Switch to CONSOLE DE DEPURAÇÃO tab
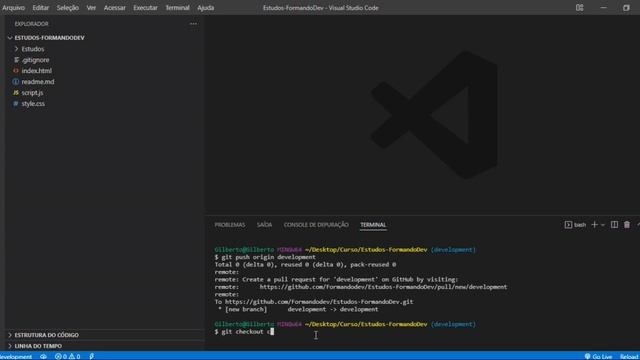Viewport: 640px width, 360px height. pos(316,225)
